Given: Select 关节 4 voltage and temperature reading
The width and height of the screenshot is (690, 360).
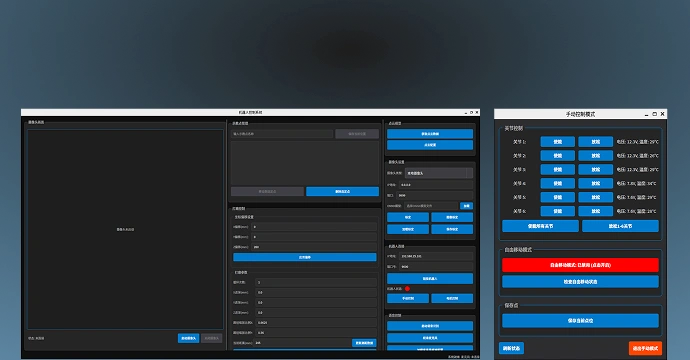Looking at the screenshot, I should click(636, 184).
